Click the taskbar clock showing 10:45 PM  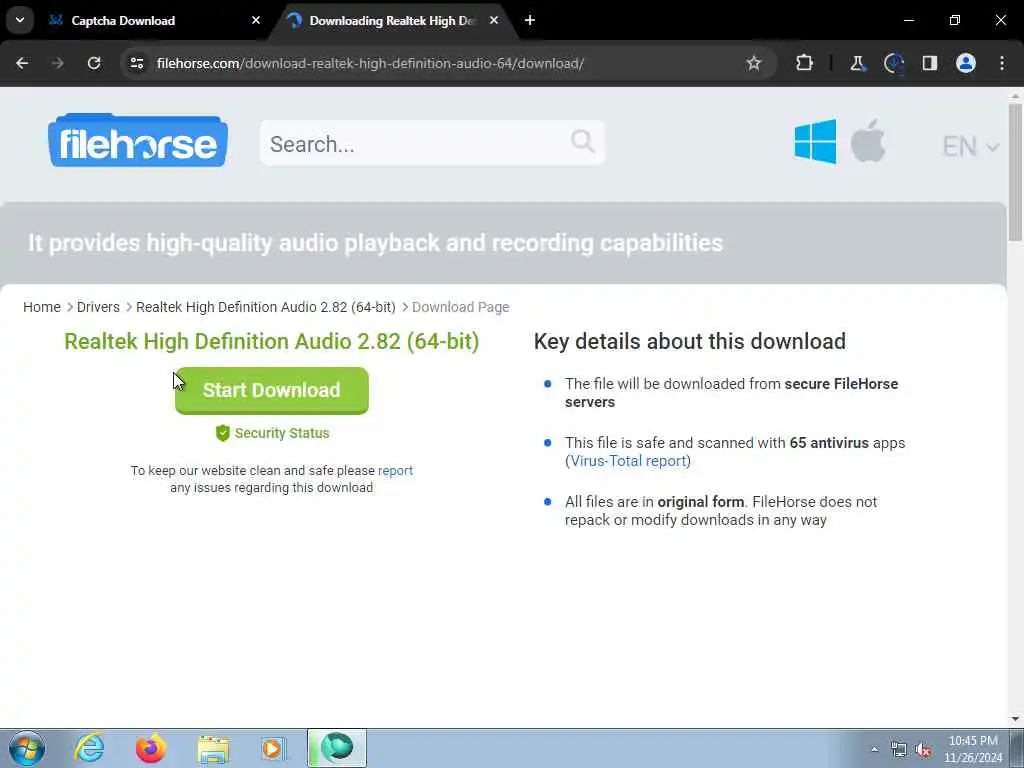(x=973, y=749)
